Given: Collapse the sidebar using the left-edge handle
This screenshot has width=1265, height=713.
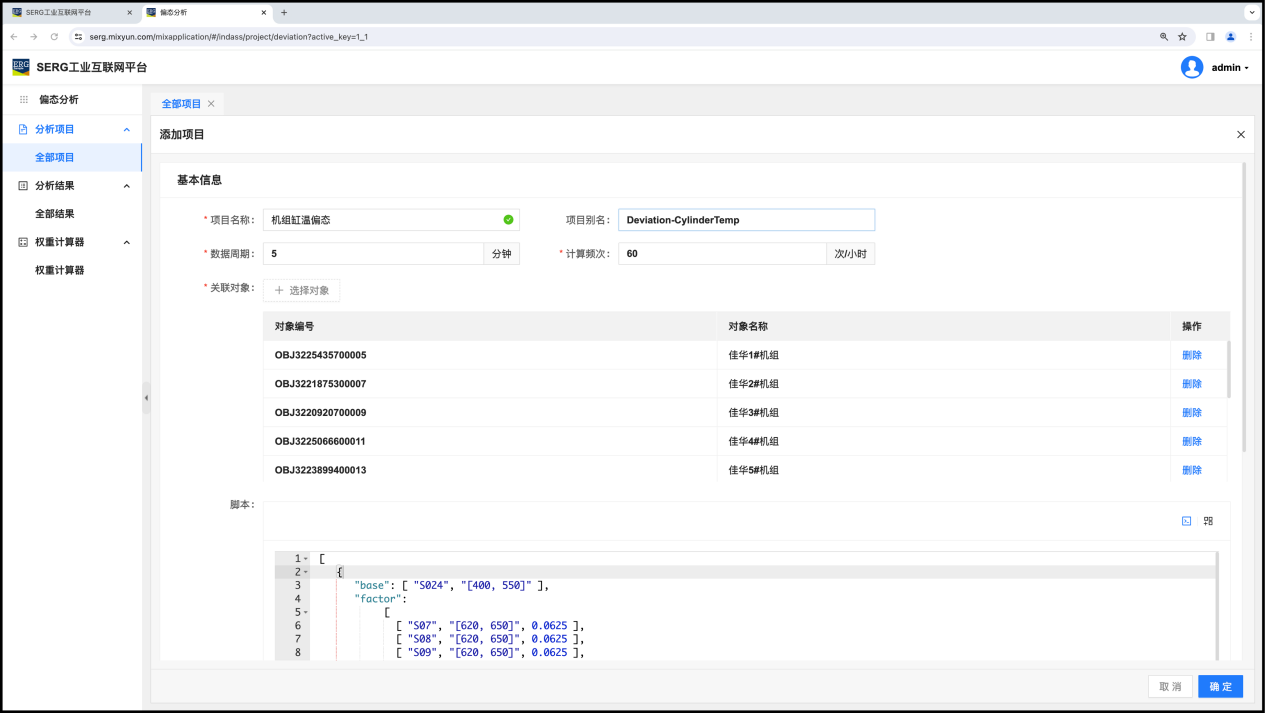Looking at the screenshot, I should click(x=146, y=397).
